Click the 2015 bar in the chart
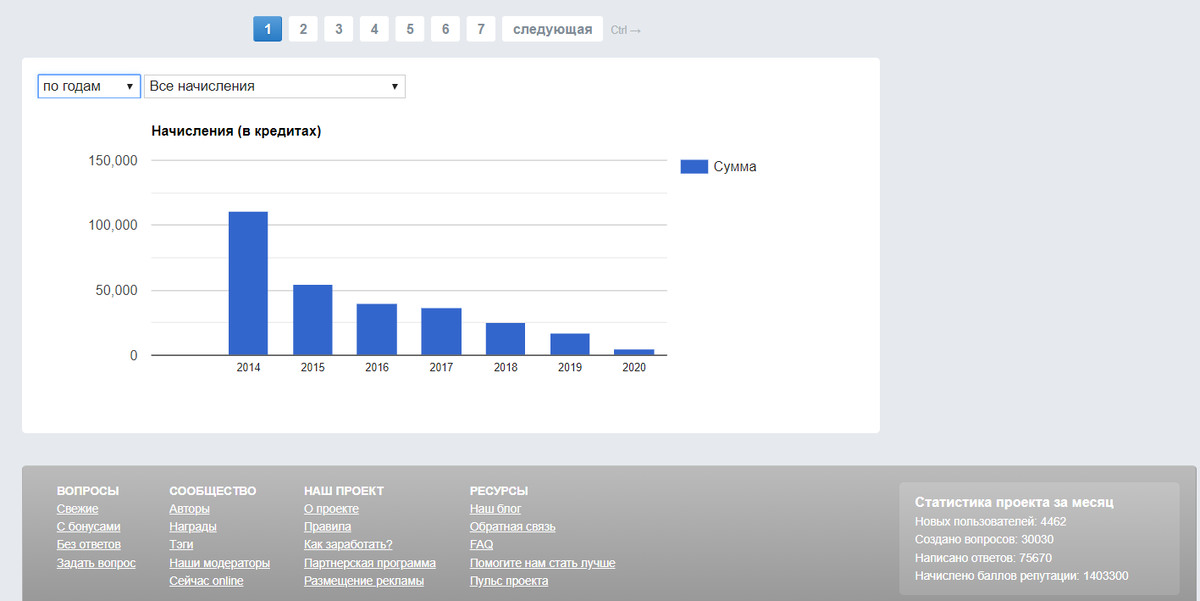Screen dimensions: 1200x601 pos(313,320)
